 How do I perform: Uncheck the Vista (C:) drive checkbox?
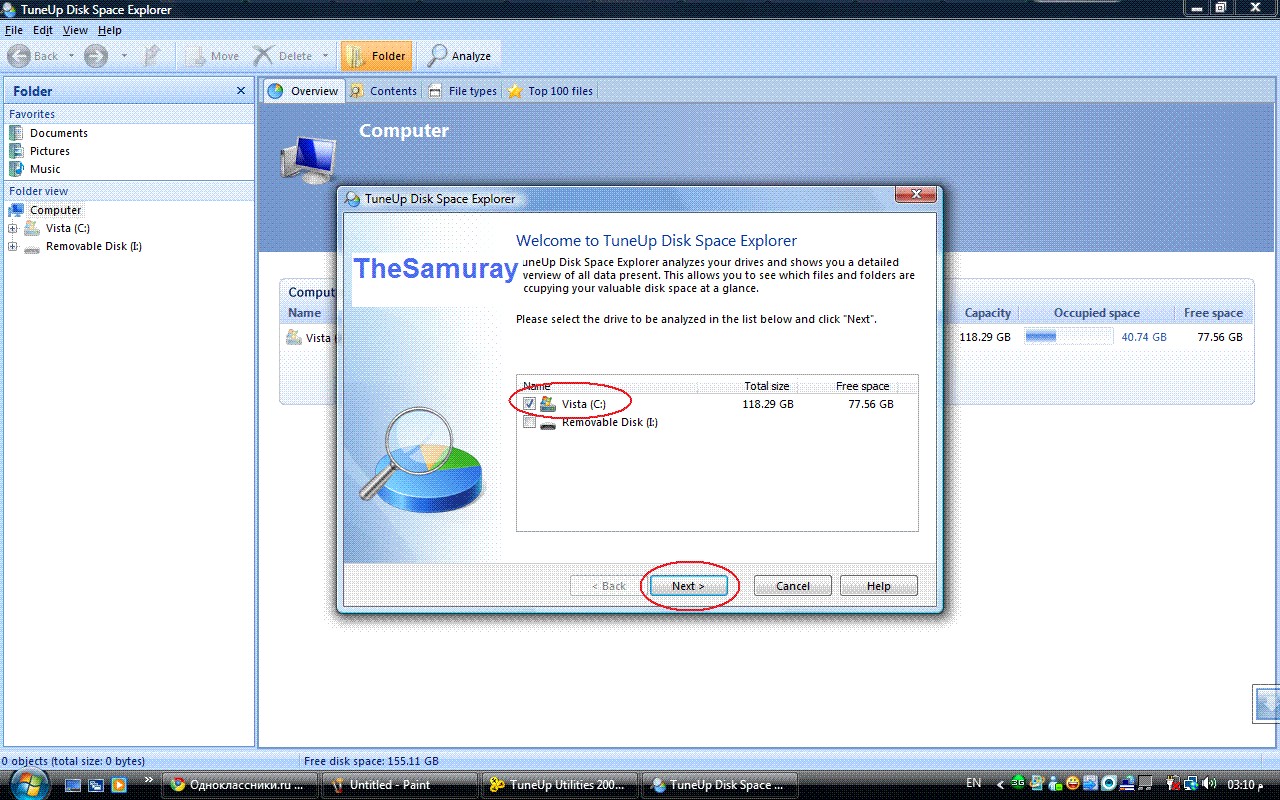[529, 404]
